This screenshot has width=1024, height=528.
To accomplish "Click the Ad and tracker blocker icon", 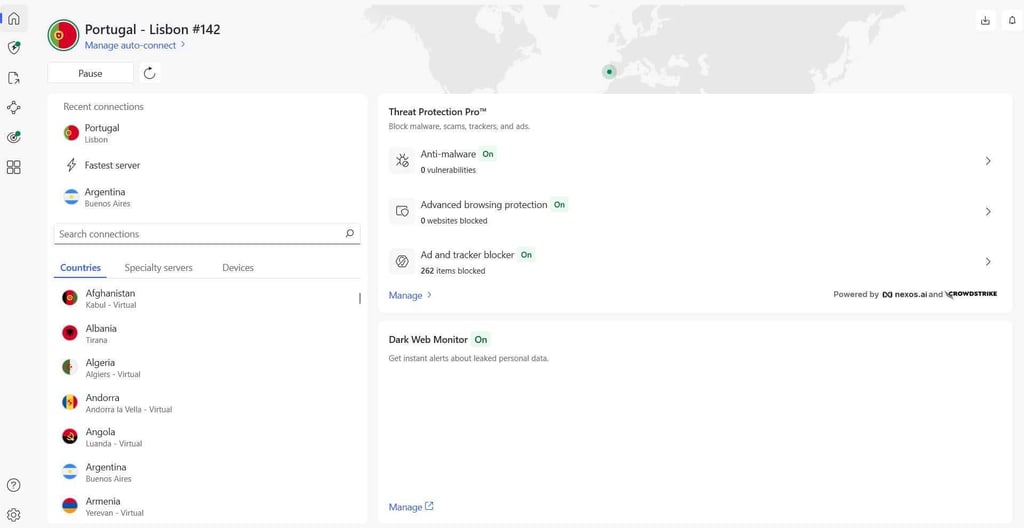I will 402,261.
